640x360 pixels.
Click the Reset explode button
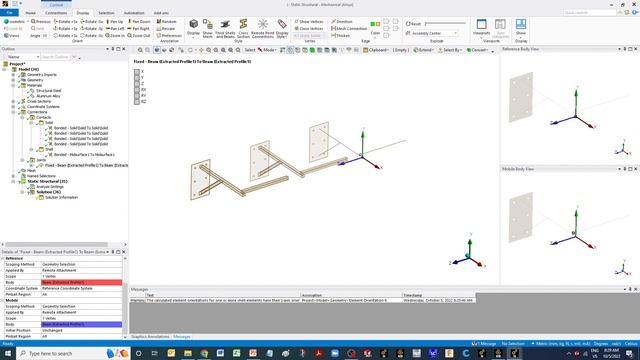(x=413, y=24)
